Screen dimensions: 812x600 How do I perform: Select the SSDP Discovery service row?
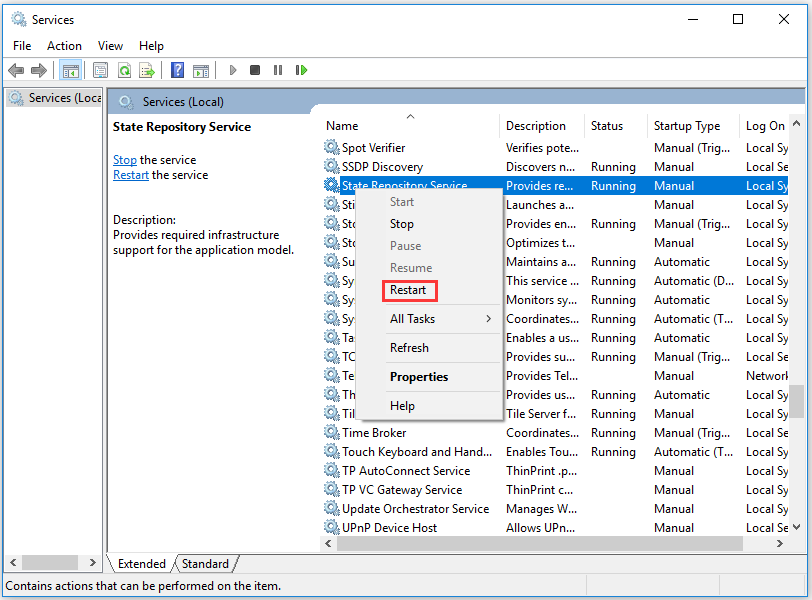coord(555,167)
